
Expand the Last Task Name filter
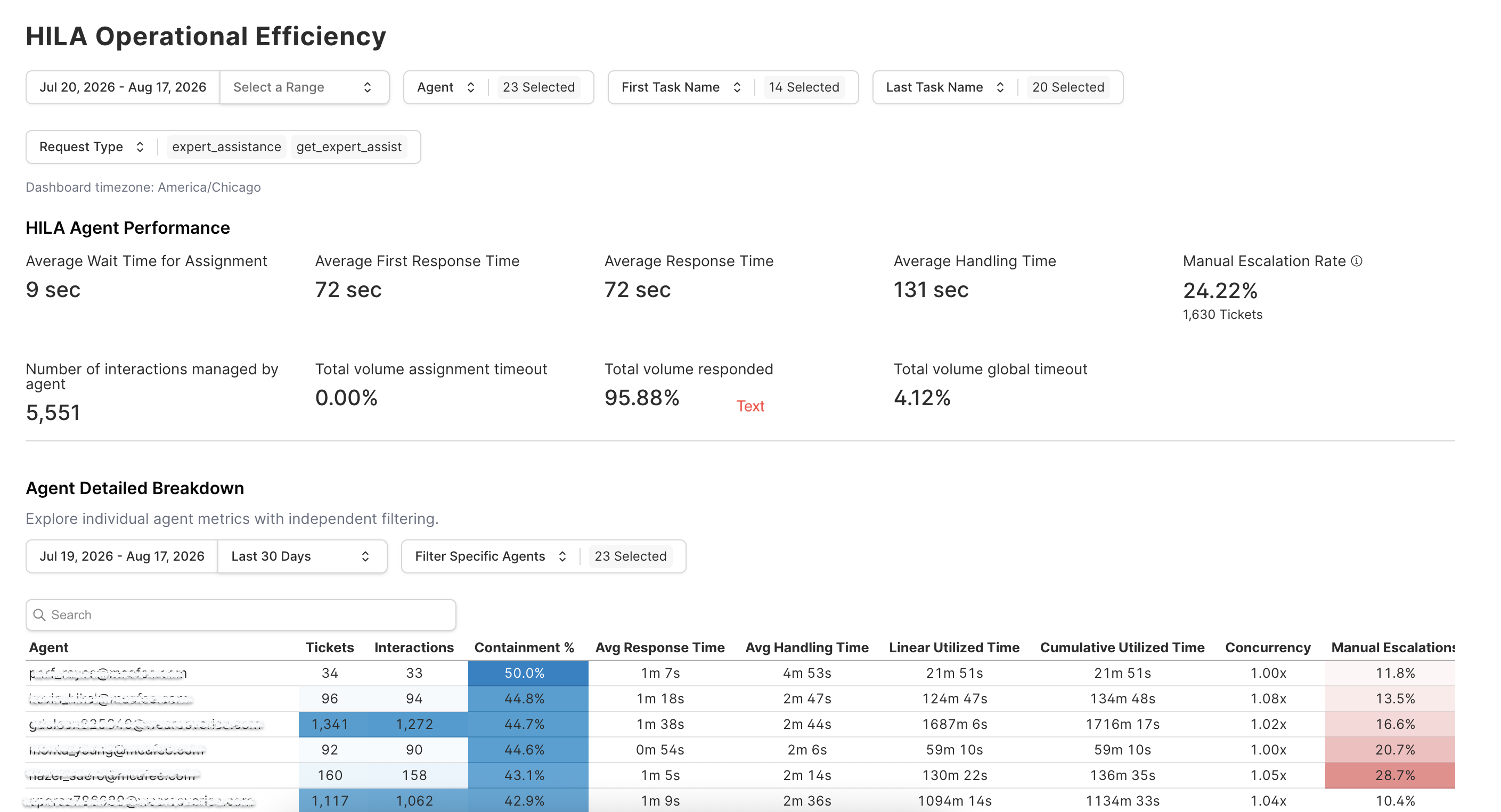[944, 87]
